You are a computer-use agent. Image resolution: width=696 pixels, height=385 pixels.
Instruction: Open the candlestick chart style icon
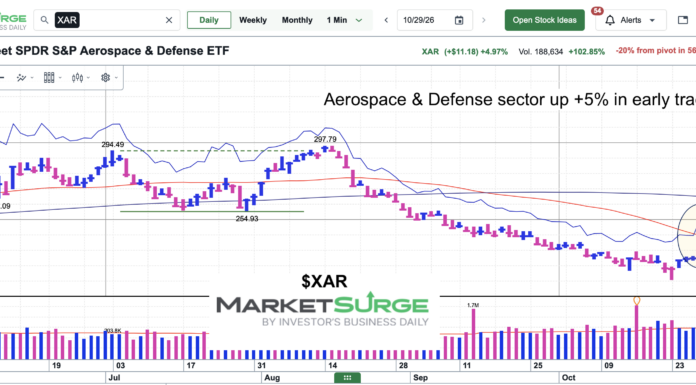(77, 78)
